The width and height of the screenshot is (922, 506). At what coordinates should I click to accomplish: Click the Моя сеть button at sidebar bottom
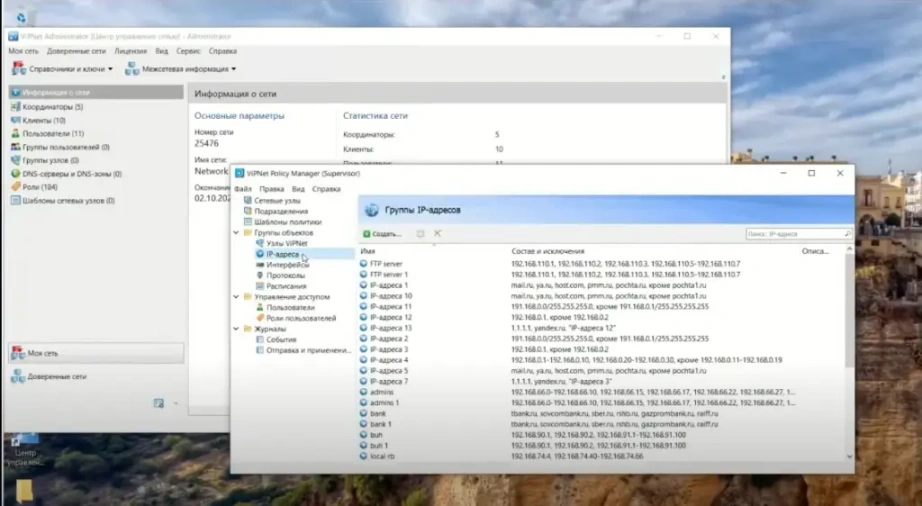(96, 353)
